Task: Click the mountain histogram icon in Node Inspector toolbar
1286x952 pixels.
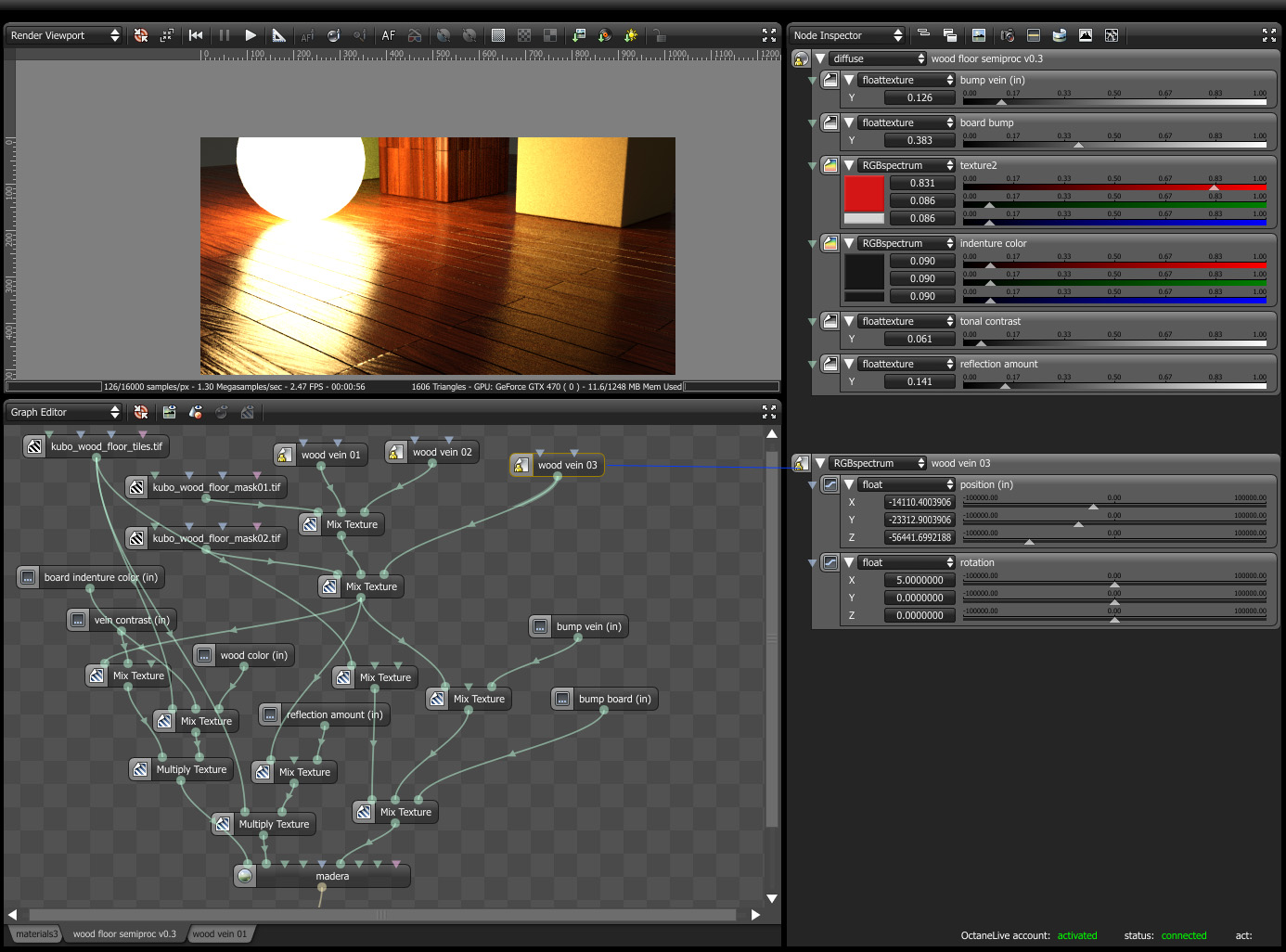Action: point(1086,35)
